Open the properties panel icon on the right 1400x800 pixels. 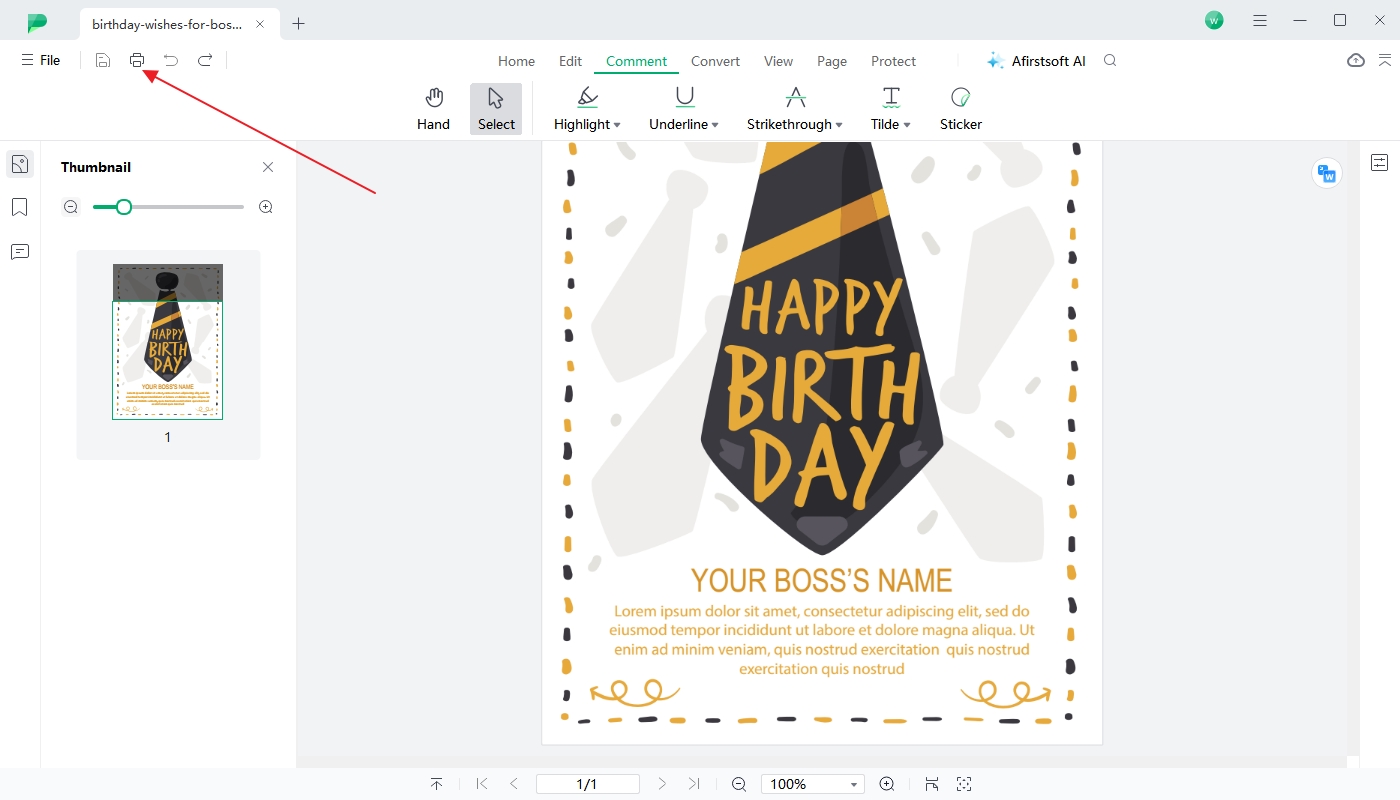coord(1380,162)
